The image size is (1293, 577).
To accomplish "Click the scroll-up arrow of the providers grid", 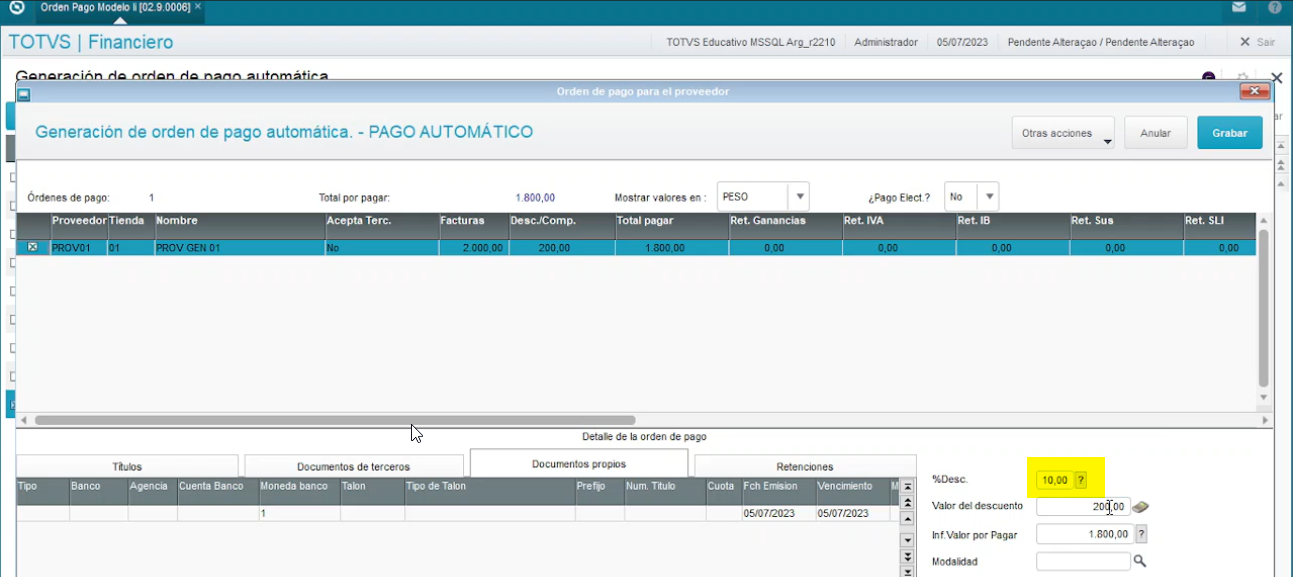I will coord(1264,220).
